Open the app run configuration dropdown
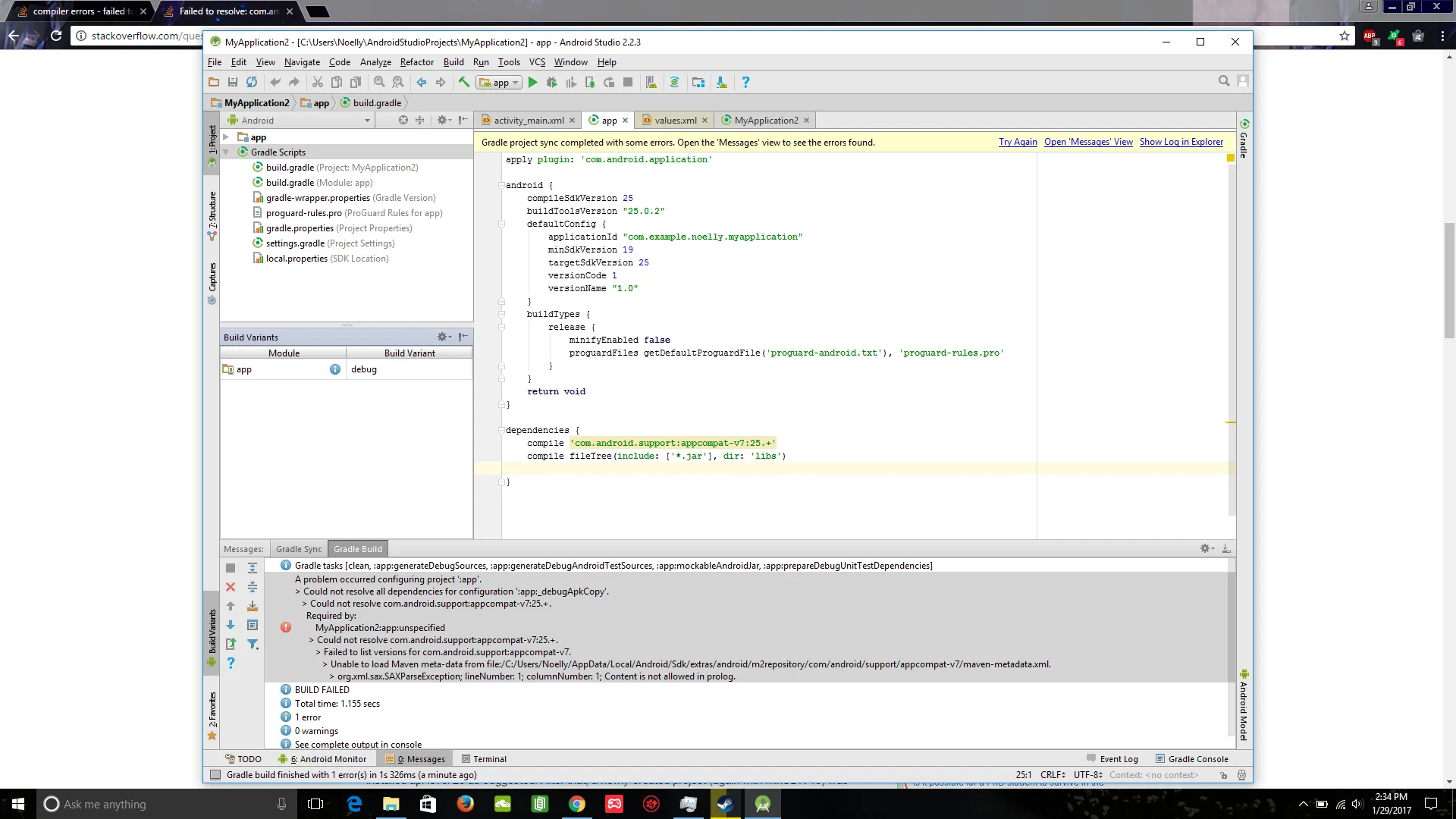 [x=500, y=83]
